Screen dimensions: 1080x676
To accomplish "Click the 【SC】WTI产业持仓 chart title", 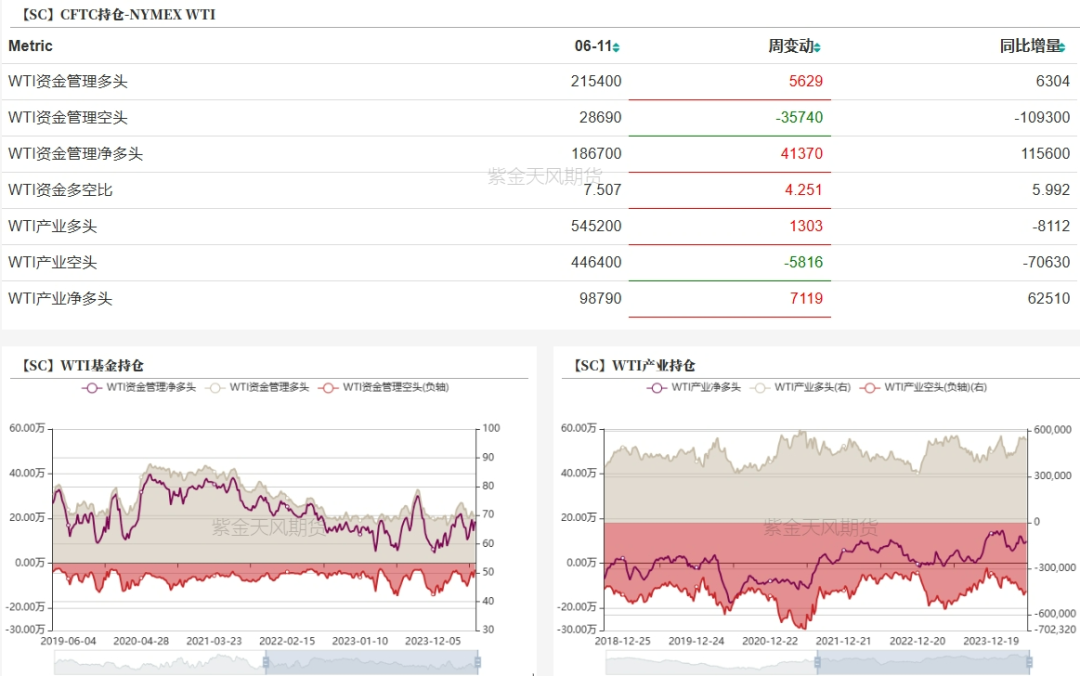I will [634, 366].
